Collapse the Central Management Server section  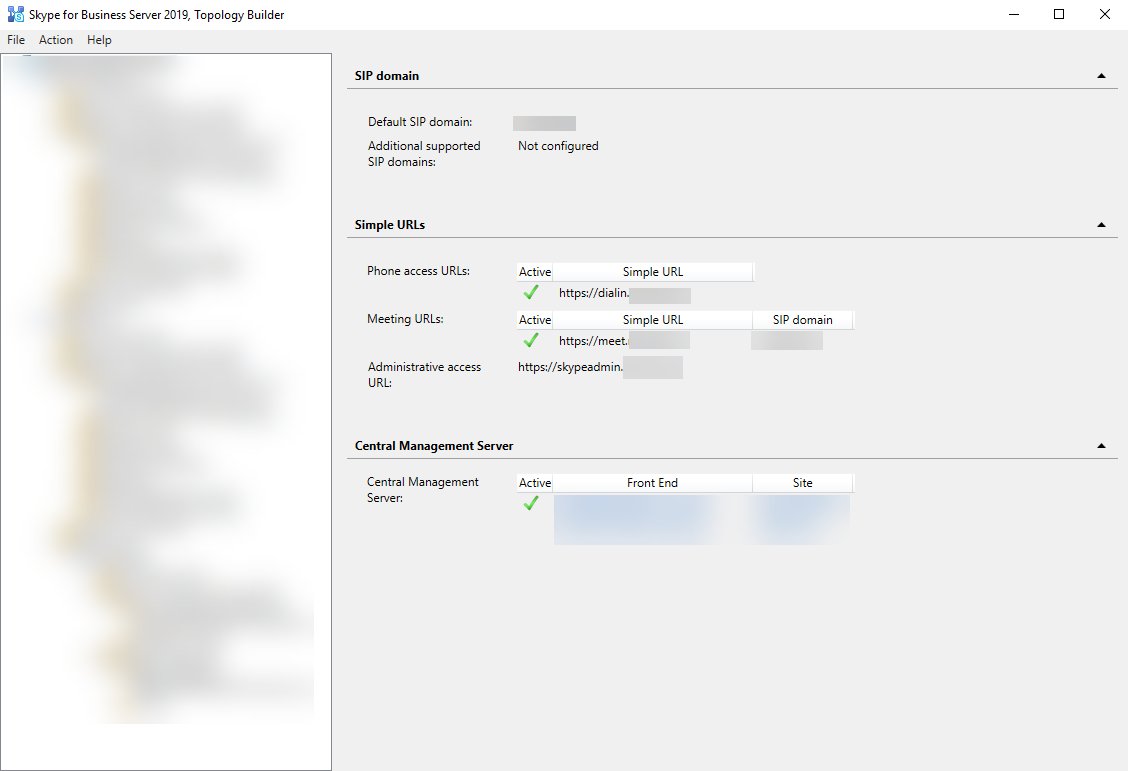pos(1101,444)
